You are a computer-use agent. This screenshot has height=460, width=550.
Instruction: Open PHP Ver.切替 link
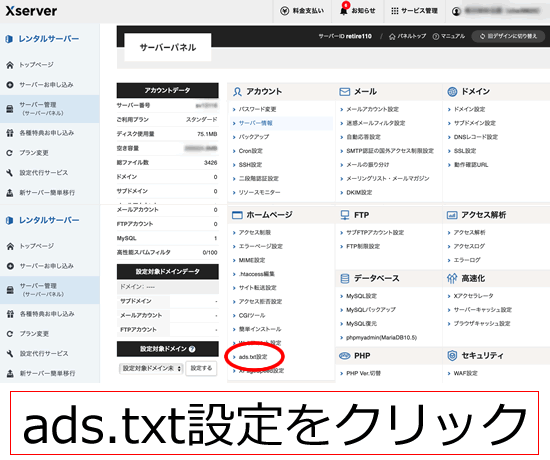tap(363, 374)
